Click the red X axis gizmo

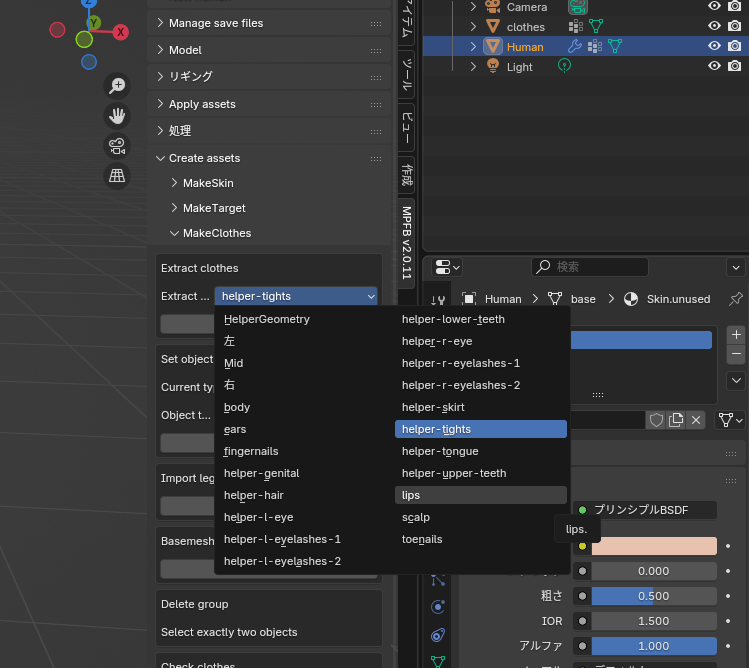pyautogui.click(x=121, y=32)
